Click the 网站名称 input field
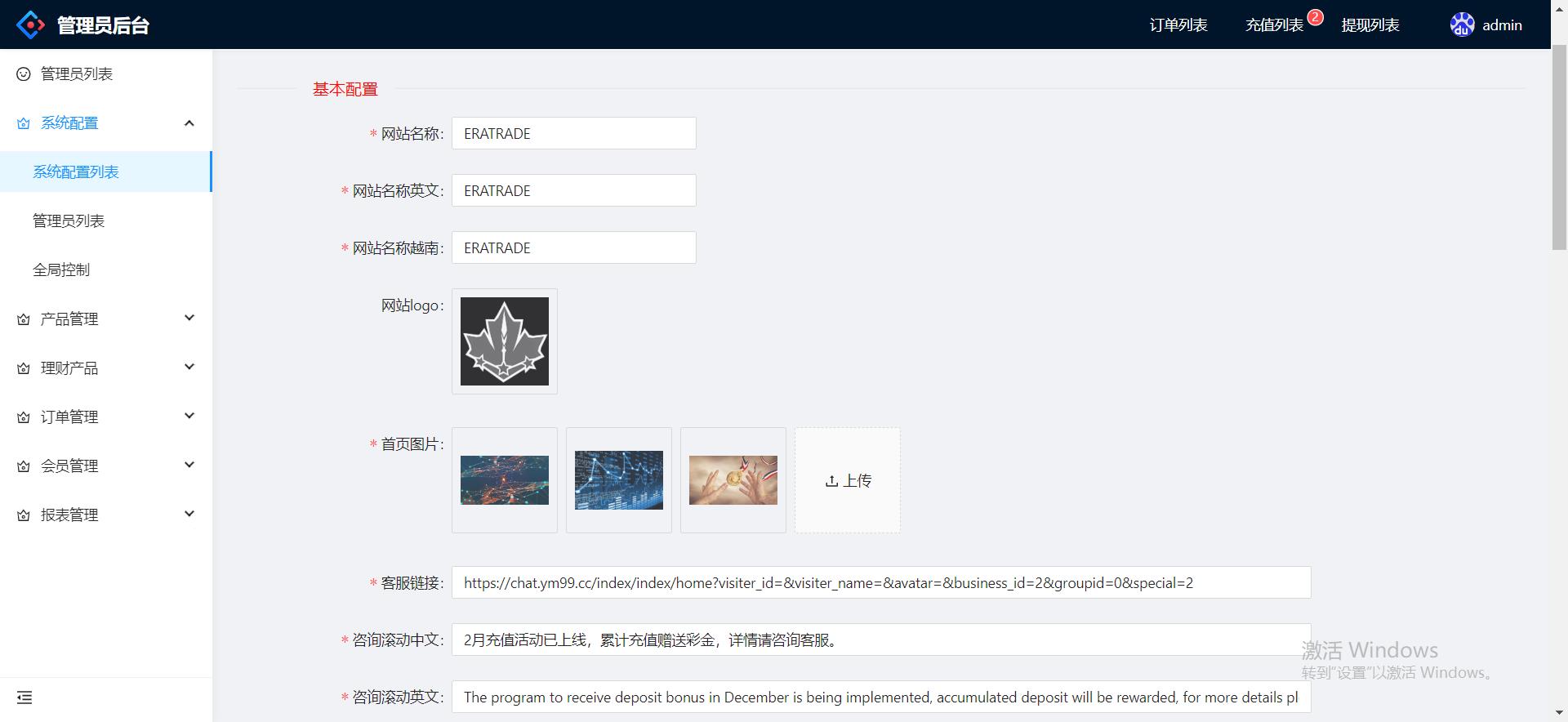This screenshot has width=1568, height=722. coord(574,133)
